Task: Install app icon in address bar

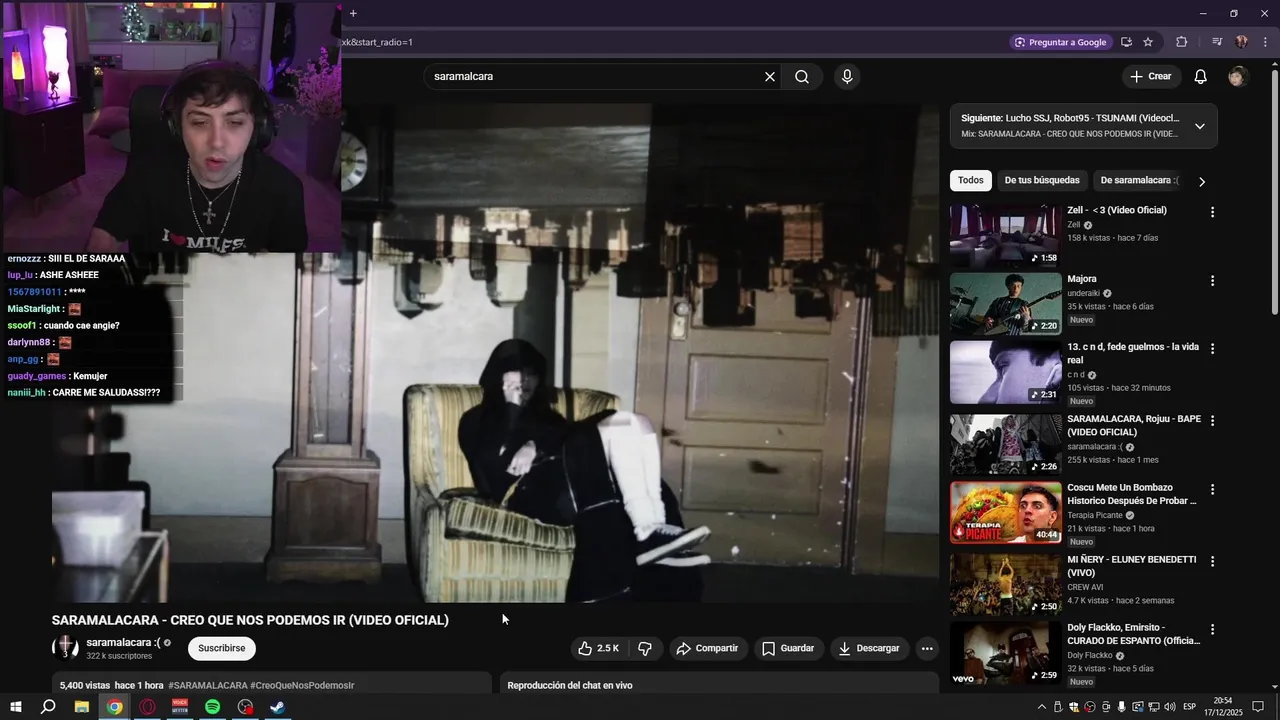Action: [1126, 42]
